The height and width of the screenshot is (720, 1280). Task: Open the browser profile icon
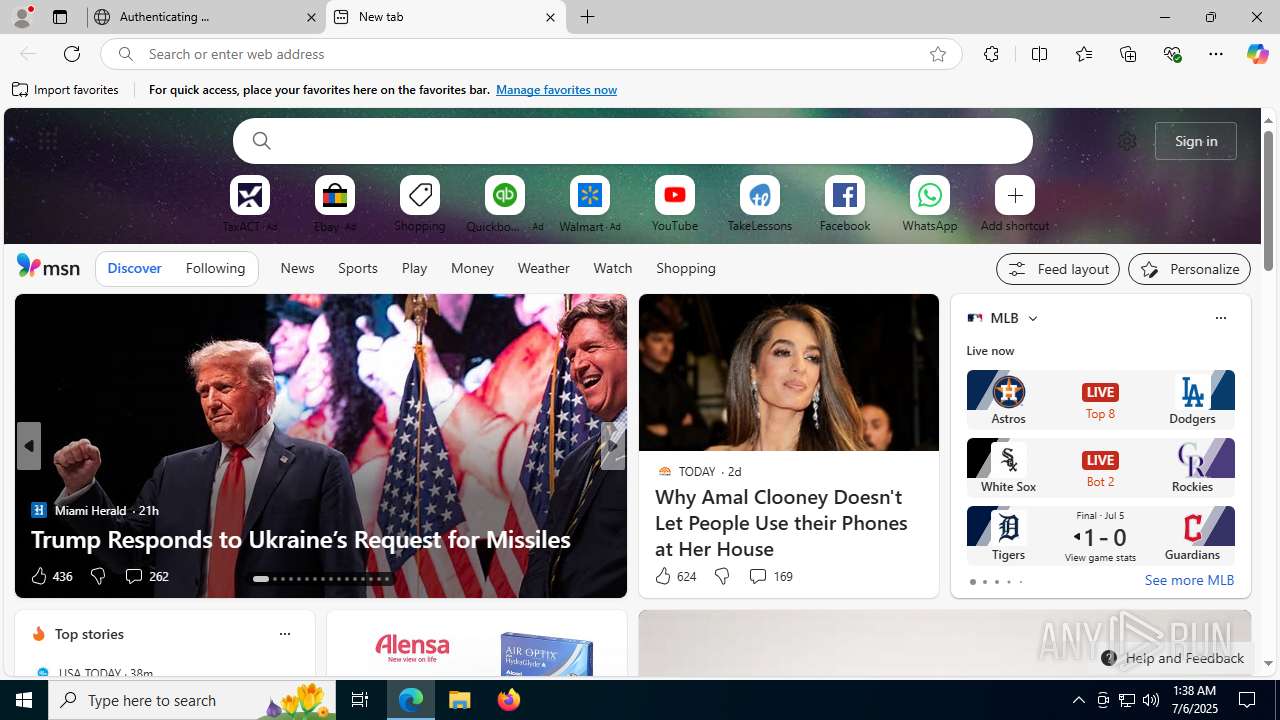pyautogui.click(x=21, y=17)
